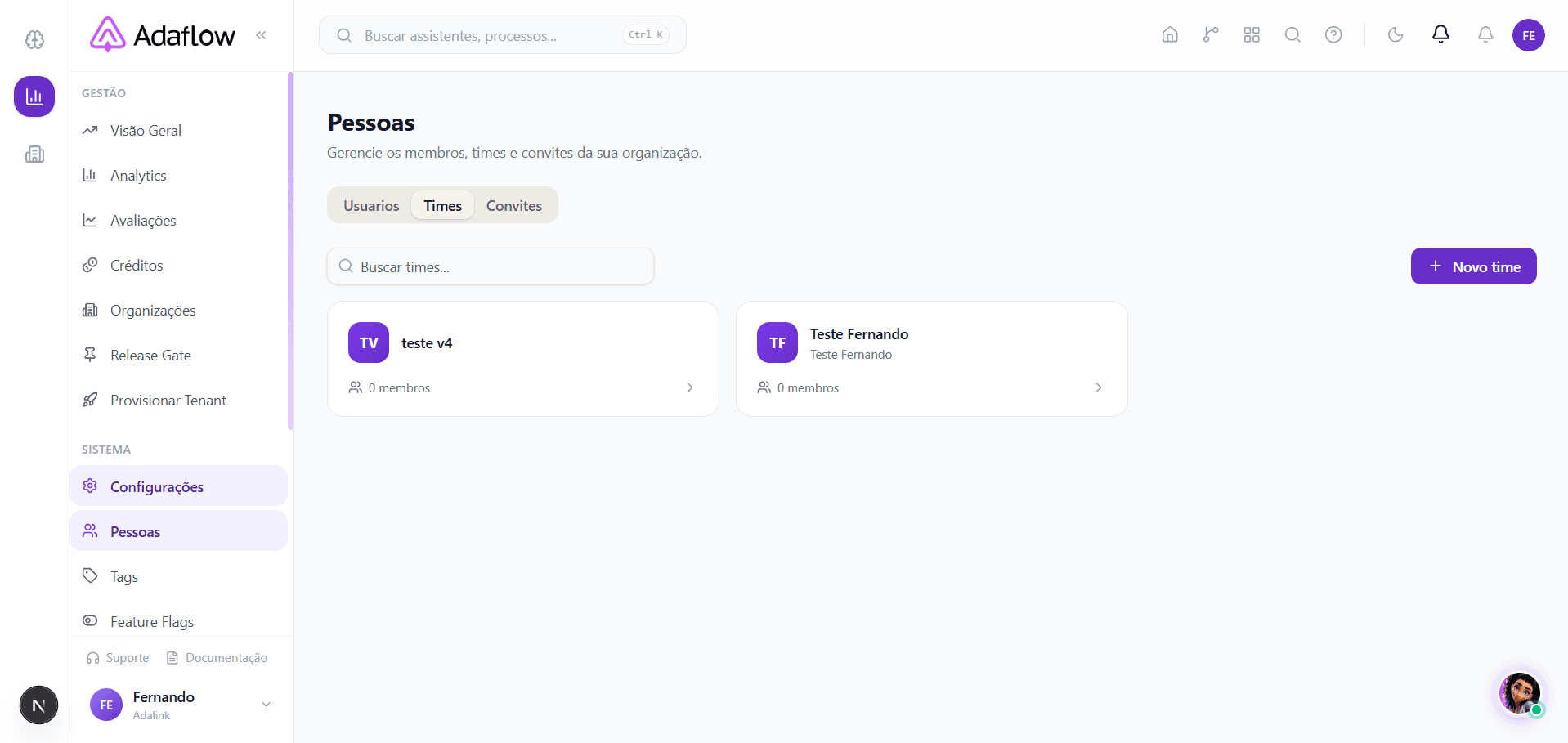
Task: Click the Pessoas page heading
Action: click(371, 123)
